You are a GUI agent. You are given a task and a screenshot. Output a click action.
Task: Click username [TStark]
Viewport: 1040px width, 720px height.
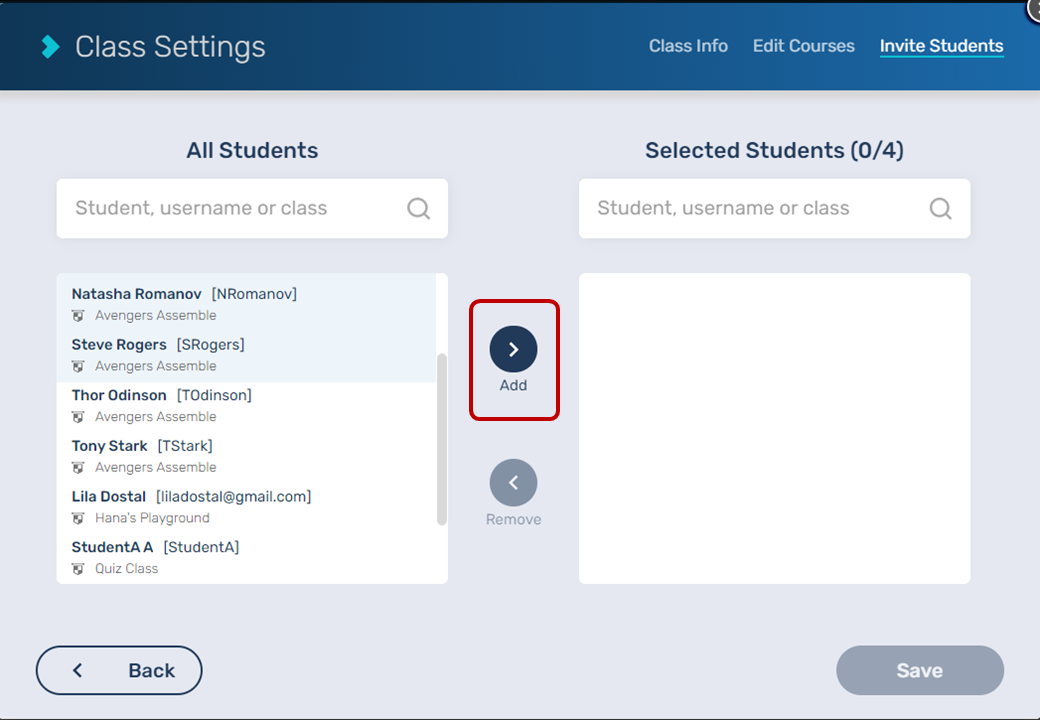(185, 446)
